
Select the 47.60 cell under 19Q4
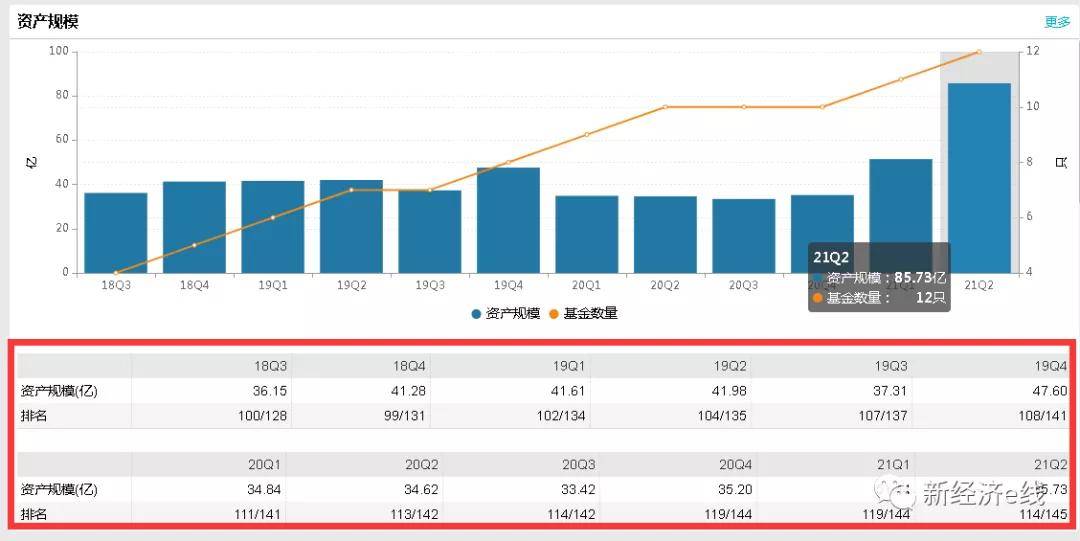click(1050, 391)
